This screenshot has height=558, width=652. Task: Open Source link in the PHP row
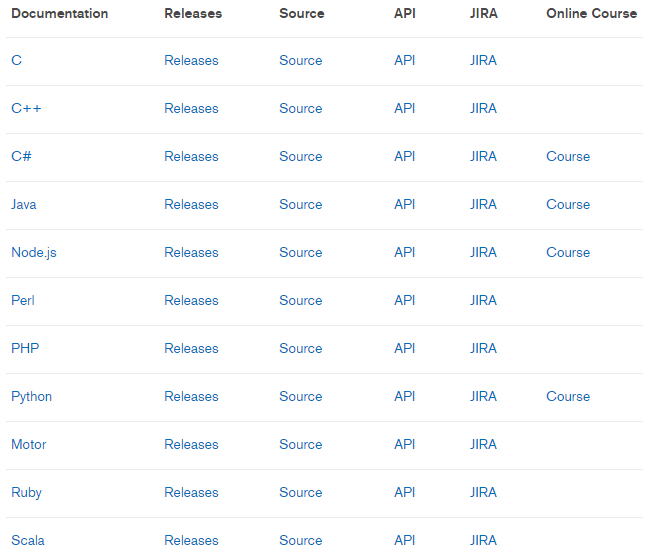[301, 348]
